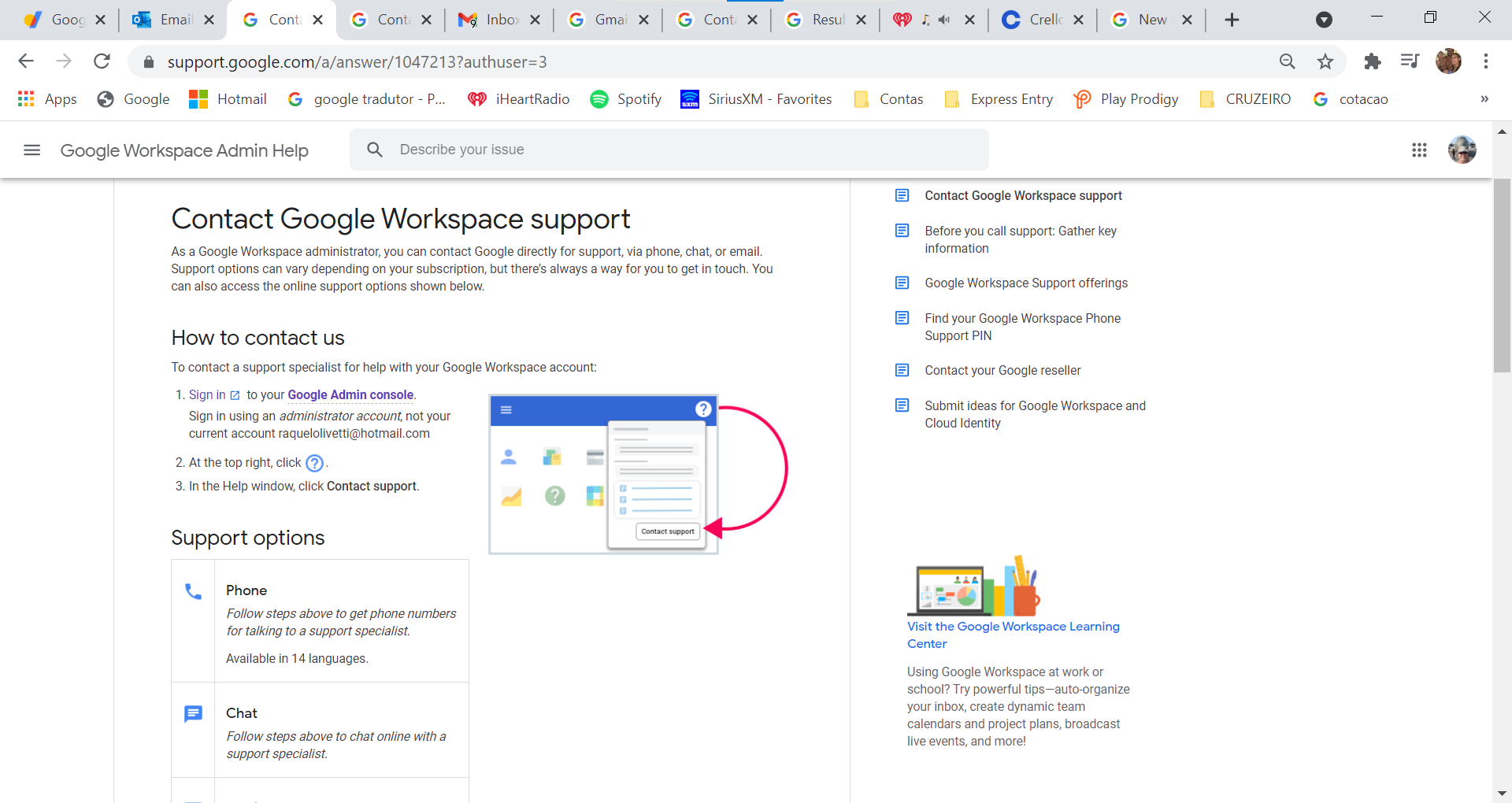Viewport: 1512px width, 803px height.
Task: Open the Extensions puzzle icon
Action: point(1373,61)
